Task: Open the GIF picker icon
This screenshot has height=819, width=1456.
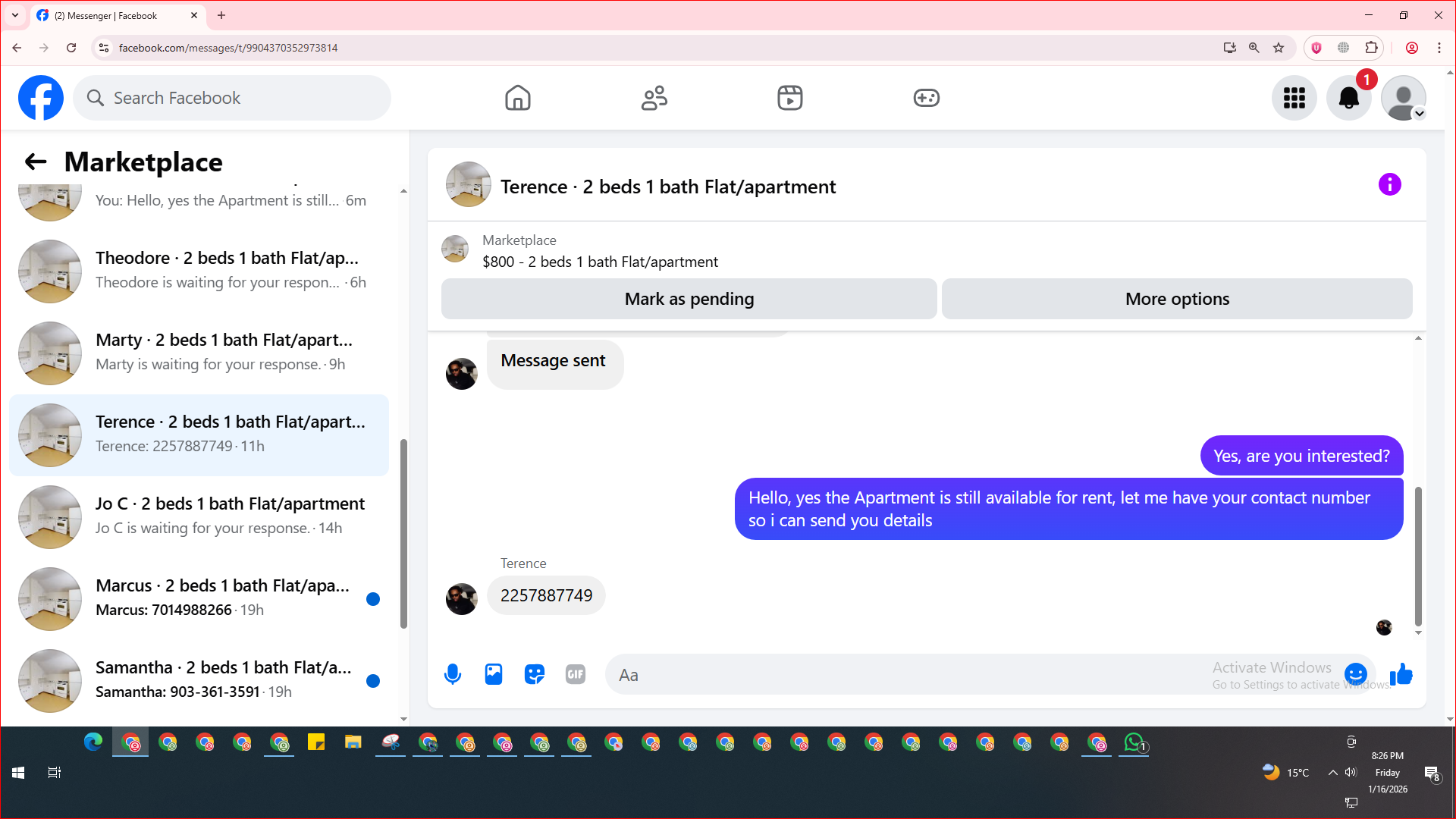Action: click(576, 674)
